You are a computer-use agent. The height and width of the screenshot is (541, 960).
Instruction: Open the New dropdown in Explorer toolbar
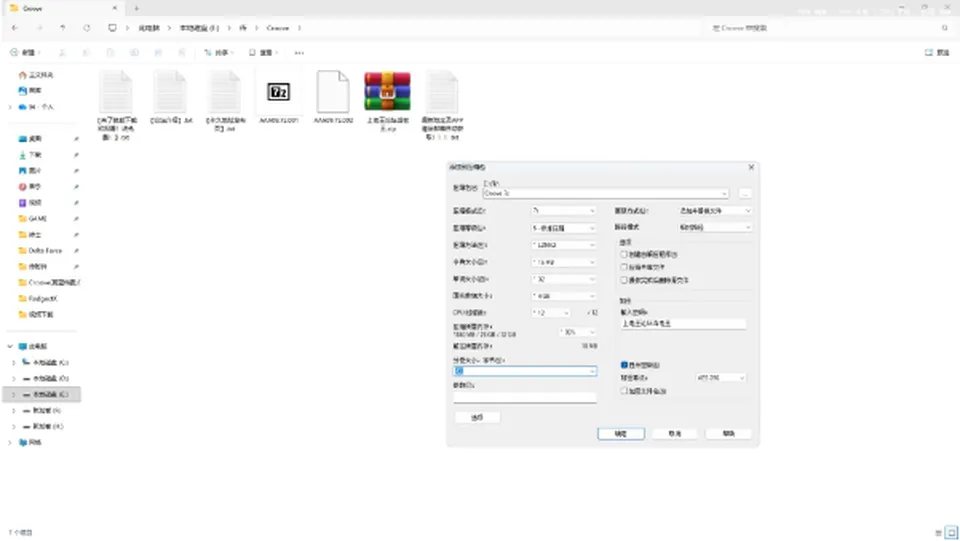24,53
